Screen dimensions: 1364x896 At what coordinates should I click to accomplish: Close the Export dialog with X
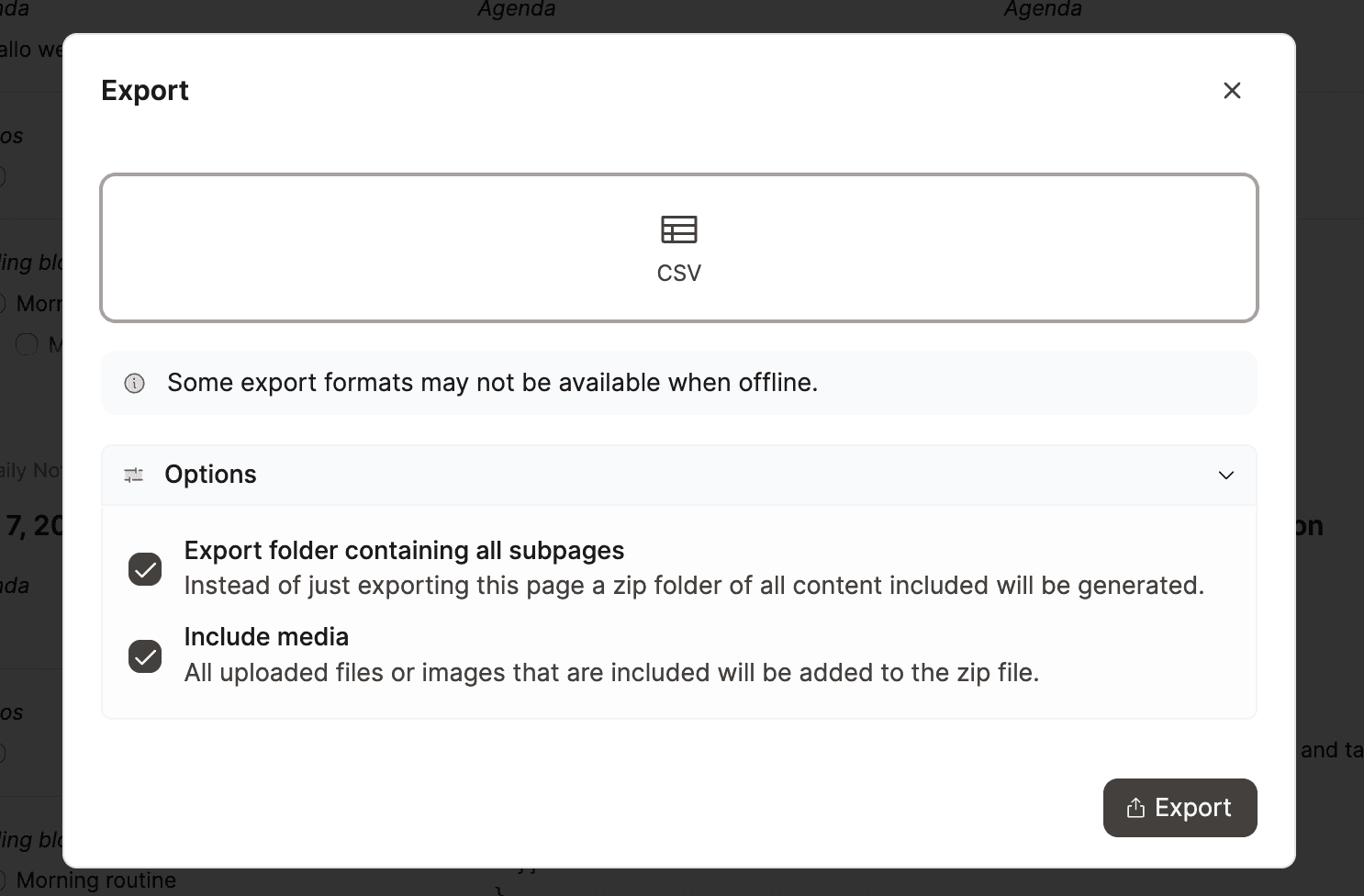coord(1232,90)
